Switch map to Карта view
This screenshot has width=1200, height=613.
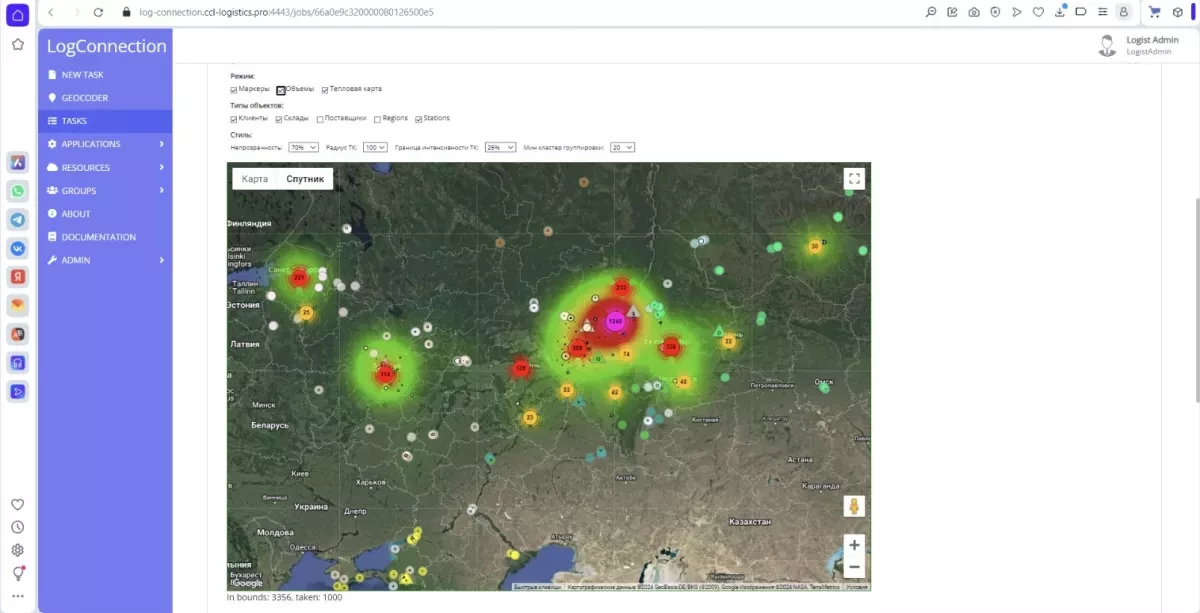pyautogui.click(x=255, y=179)
